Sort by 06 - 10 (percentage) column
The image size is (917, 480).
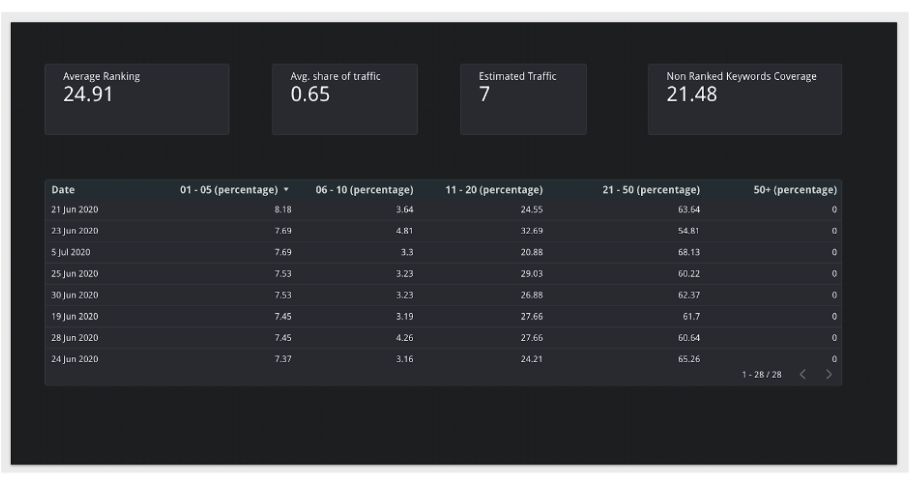[x=364, y=190]
